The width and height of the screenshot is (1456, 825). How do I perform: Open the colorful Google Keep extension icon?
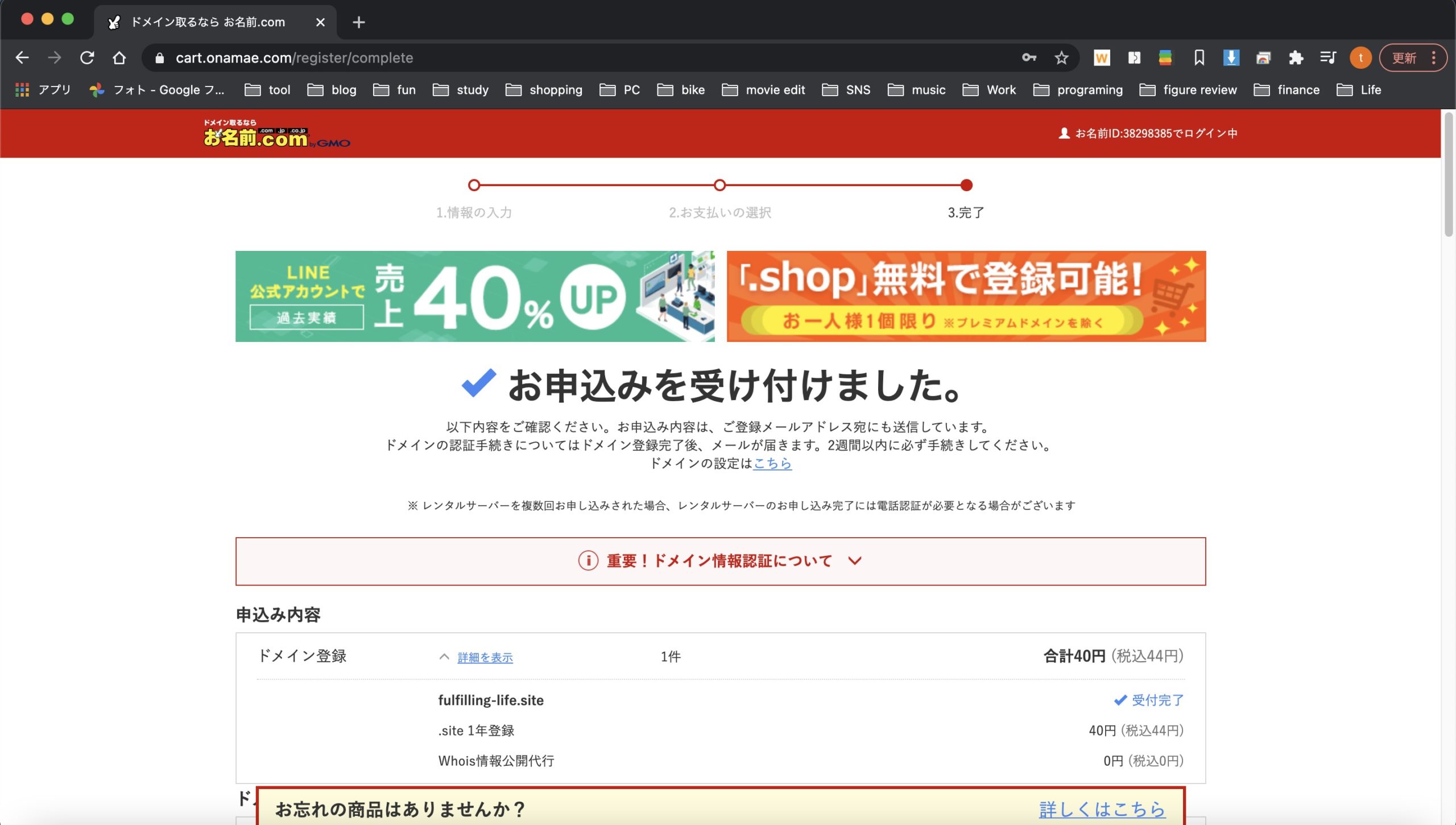(1167, 57)
